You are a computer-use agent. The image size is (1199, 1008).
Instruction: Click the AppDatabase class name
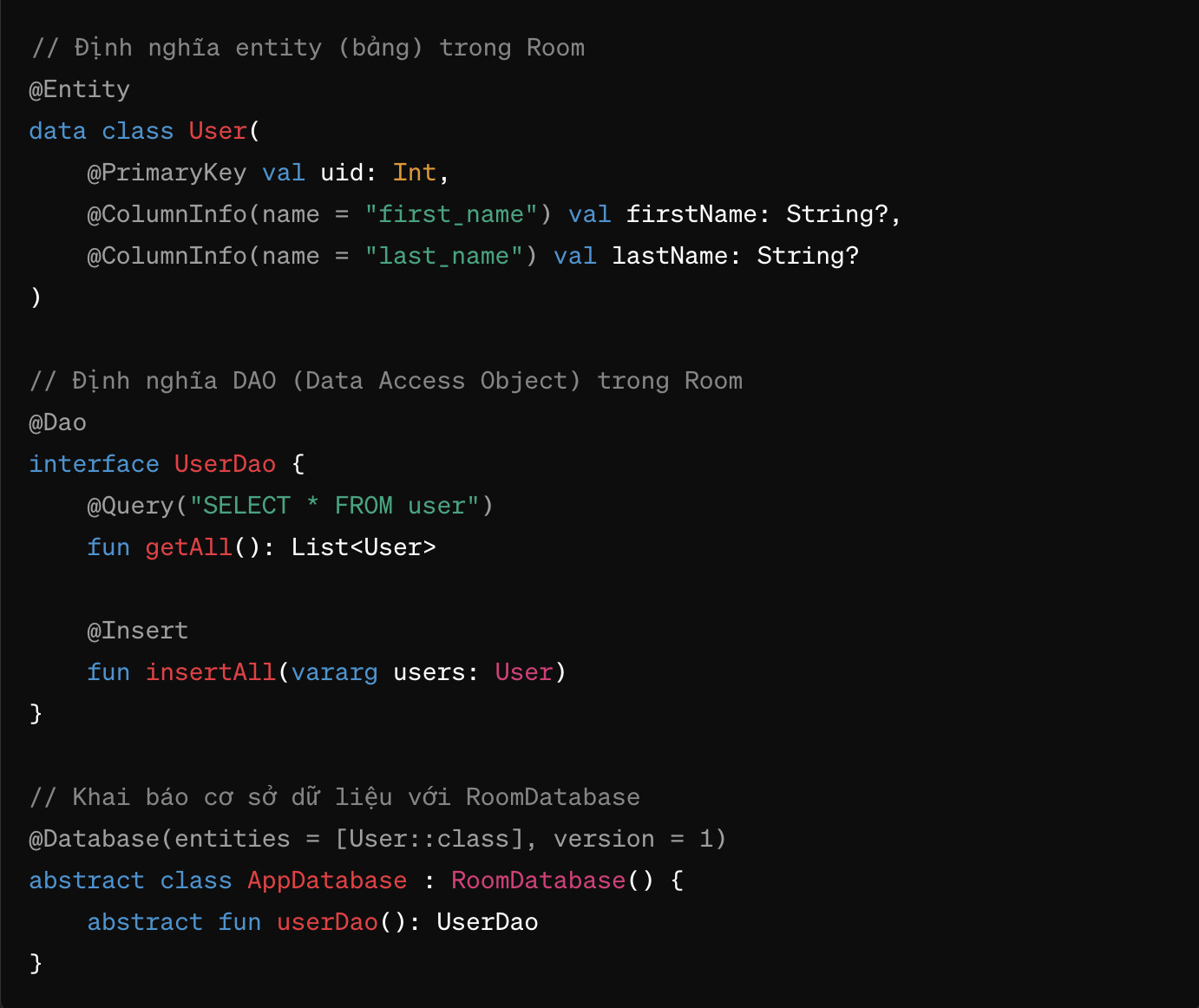pyautogui.click(x=327, y=880)
